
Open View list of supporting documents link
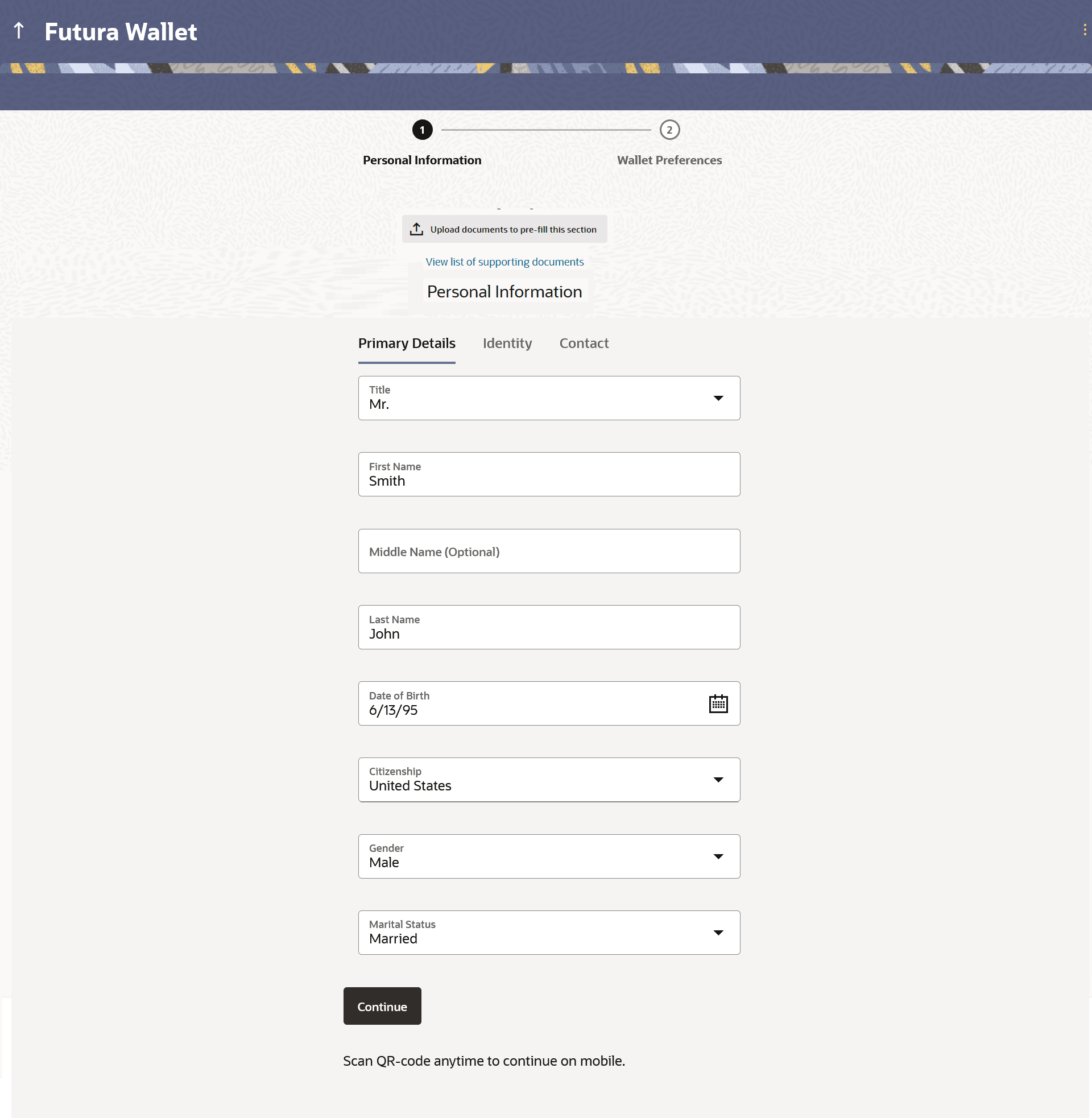coord(504,262)
